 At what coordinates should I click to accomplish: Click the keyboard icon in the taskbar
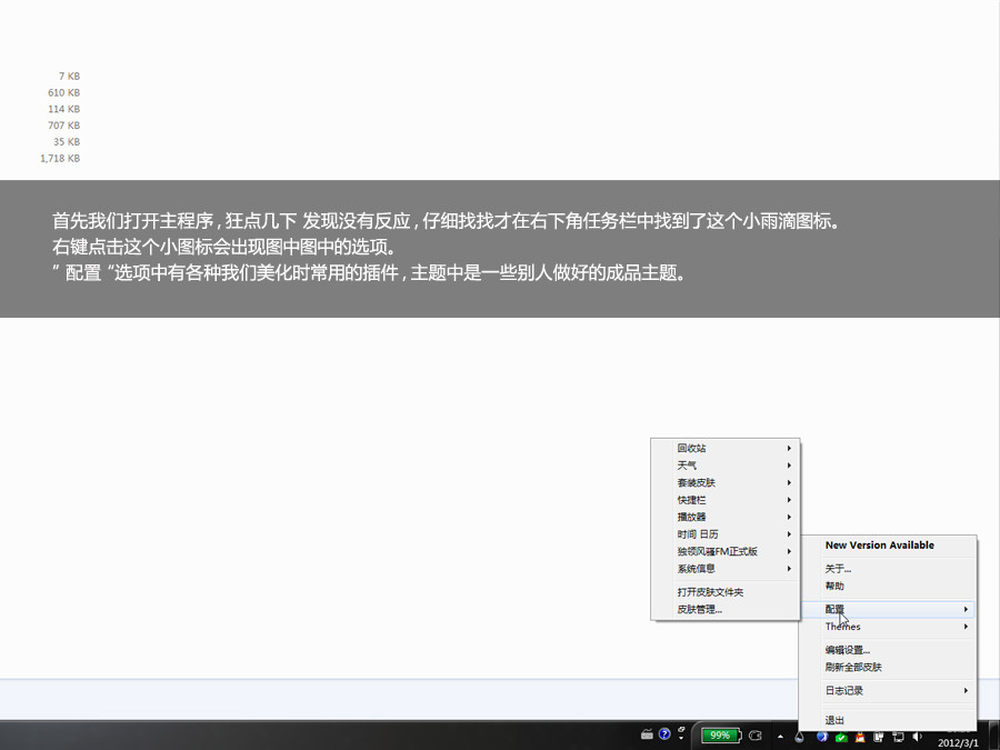click(647, 735)
